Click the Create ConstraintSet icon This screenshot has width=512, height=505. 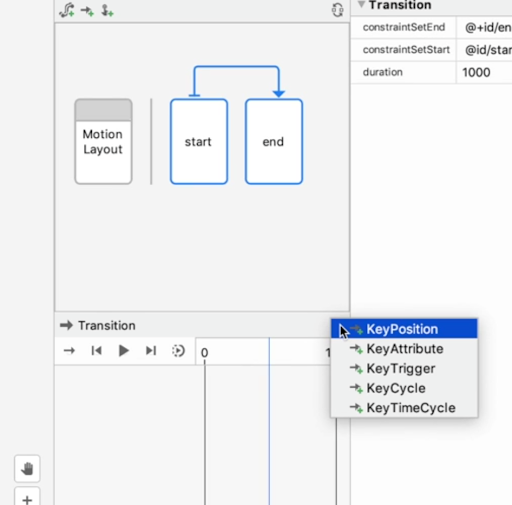click(67, 10)
